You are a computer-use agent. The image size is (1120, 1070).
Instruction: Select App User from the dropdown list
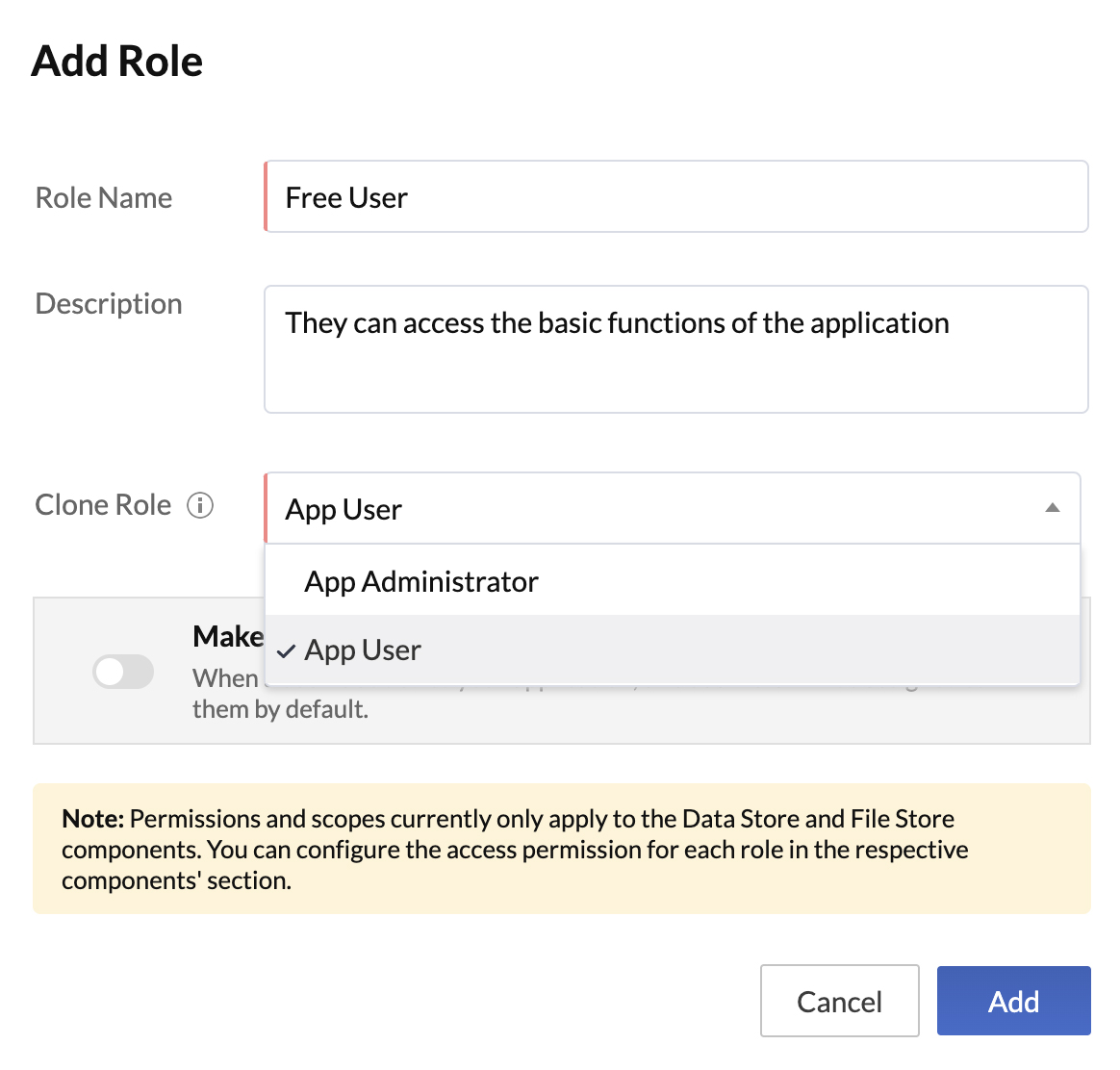(362, 650)
